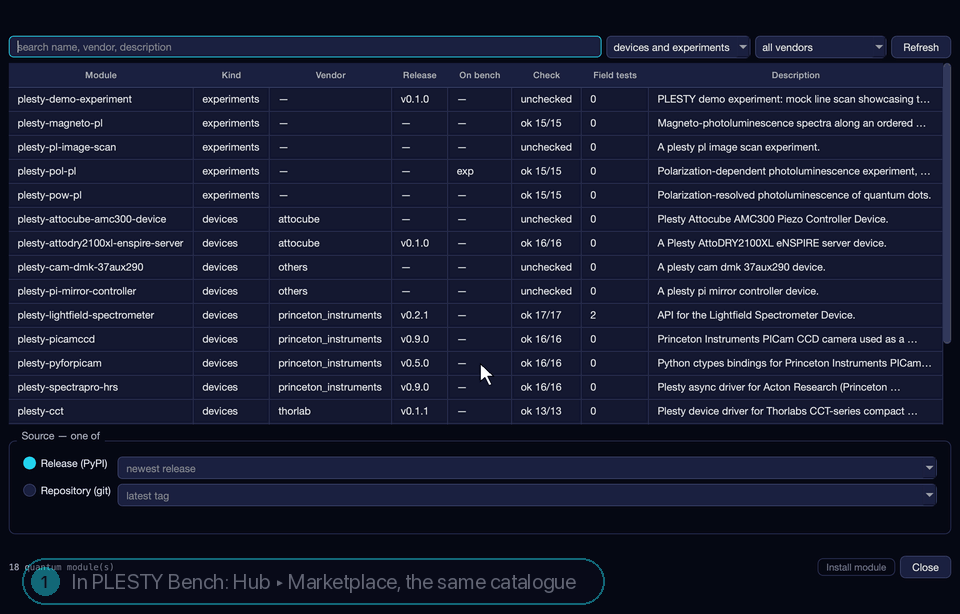
Task: Sort by the Vendor column header
Action: click(x=331, y=75)
